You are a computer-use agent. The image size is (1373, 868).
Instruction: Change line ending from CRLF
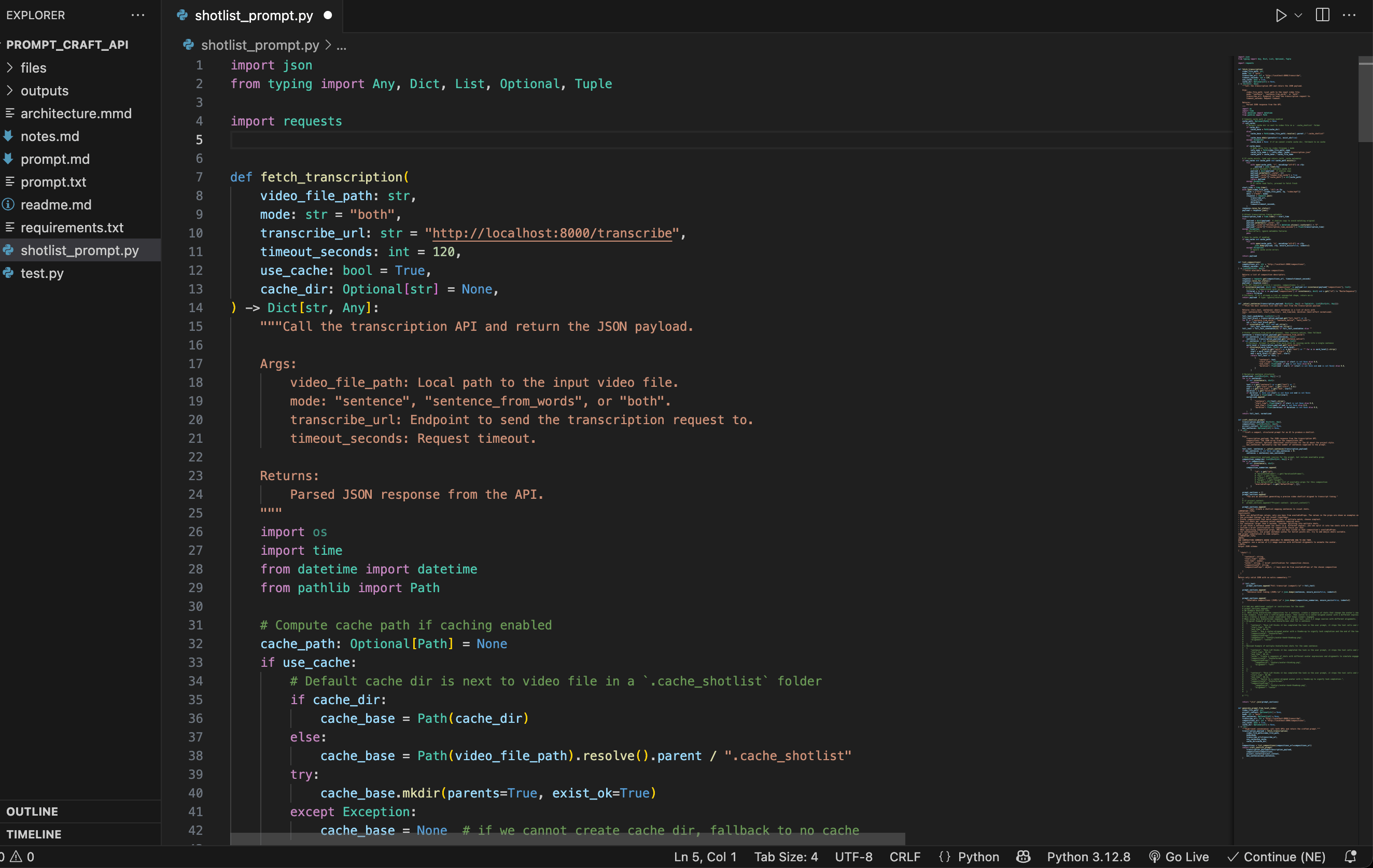click(905, 856)
